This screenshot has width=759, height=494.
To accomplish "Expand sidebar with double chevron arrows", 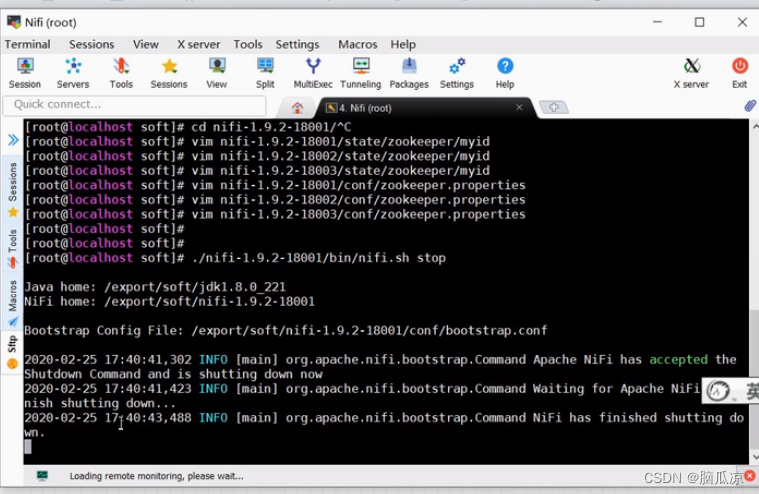I will pyautogui.click(x=13, y=140).
